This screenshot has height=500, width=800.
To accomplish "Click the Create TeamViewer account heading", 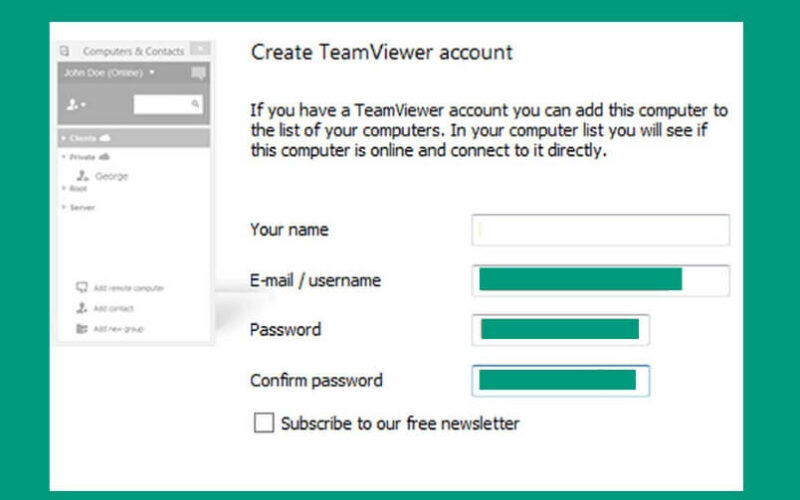I will (382, 52).
